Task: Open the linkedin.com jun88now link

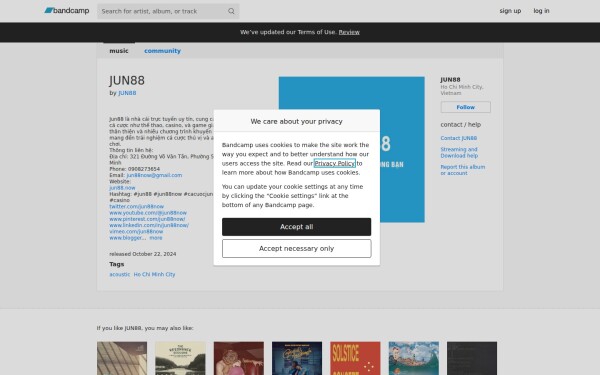Action: tap(149, 225)
